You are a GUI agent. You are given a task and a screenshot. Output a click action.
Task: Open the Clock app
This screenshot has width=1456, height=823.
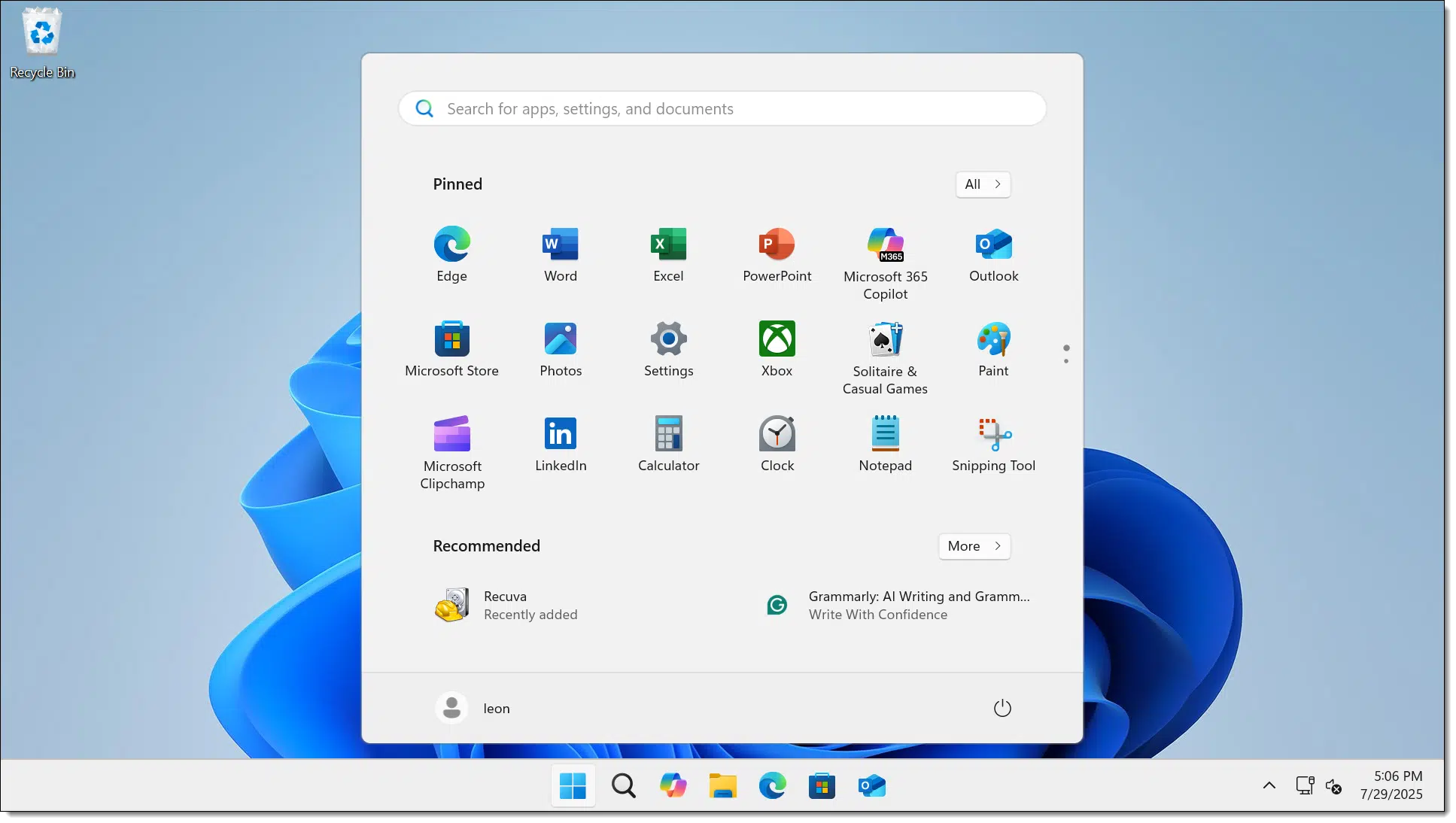coord(777,444)
